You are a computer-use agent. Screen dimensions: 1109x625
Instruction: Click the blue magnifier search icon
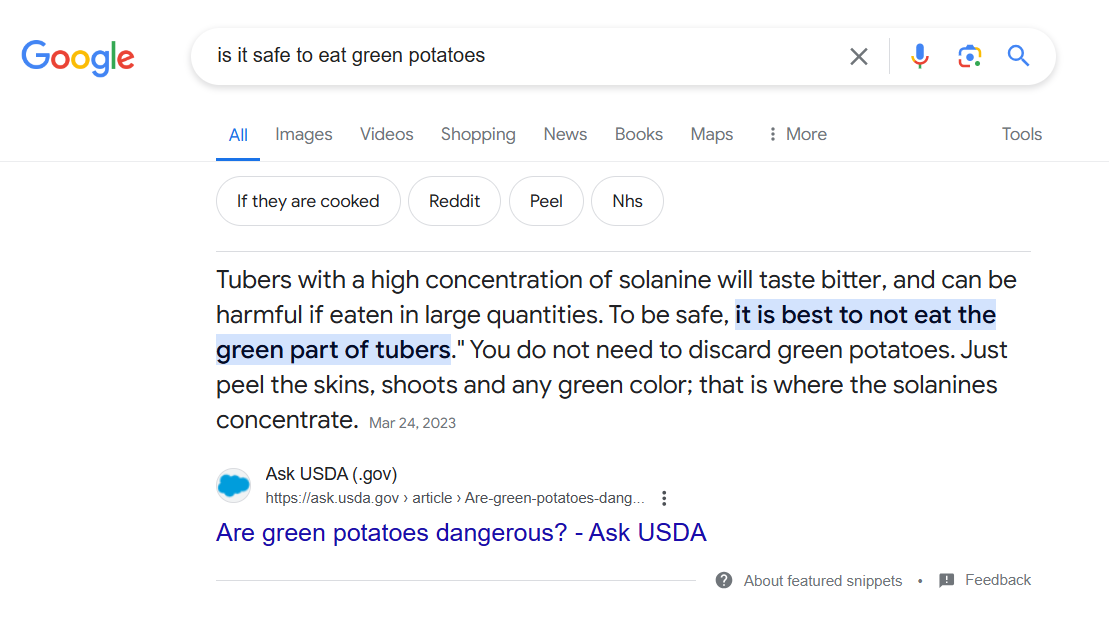pyautogui.click(x=1018, y=56)
